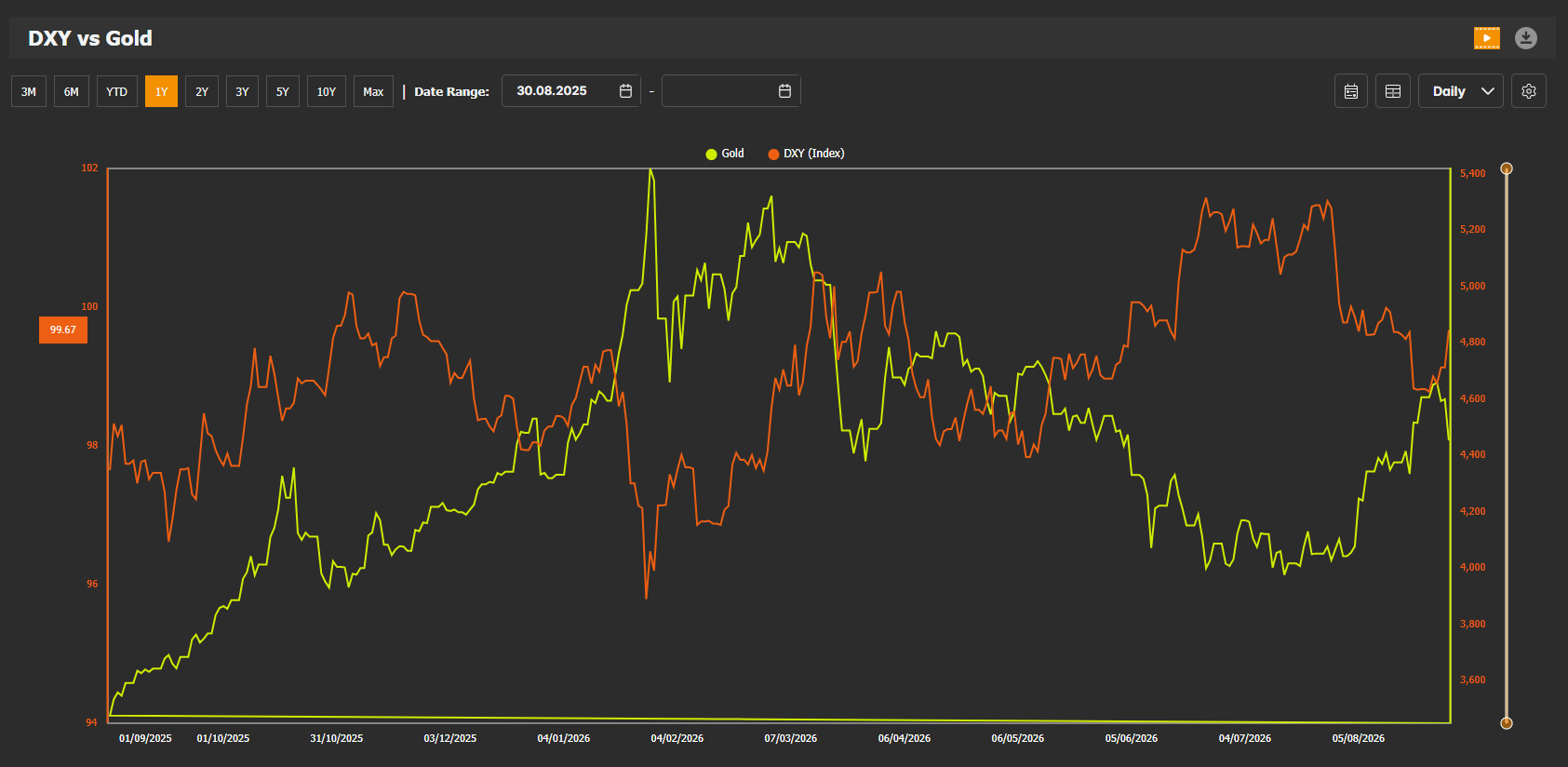Toggle the DXY (Index) legend series
The width and height of the screenshot is (1568, 767).
(806, 154)
